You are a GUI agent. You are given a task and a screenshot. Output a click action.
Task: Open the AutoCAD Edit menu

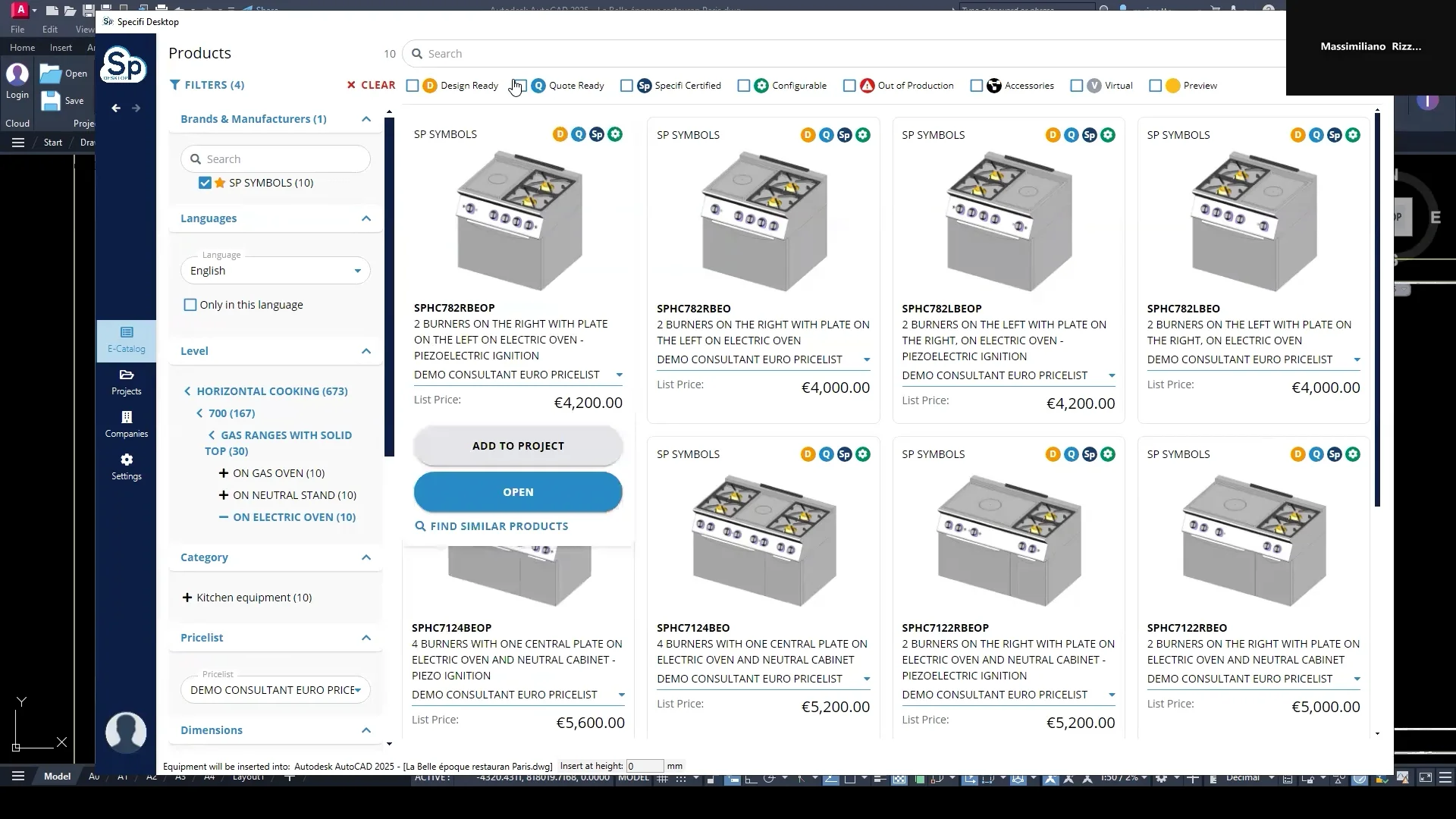click(x=50, y=30)
